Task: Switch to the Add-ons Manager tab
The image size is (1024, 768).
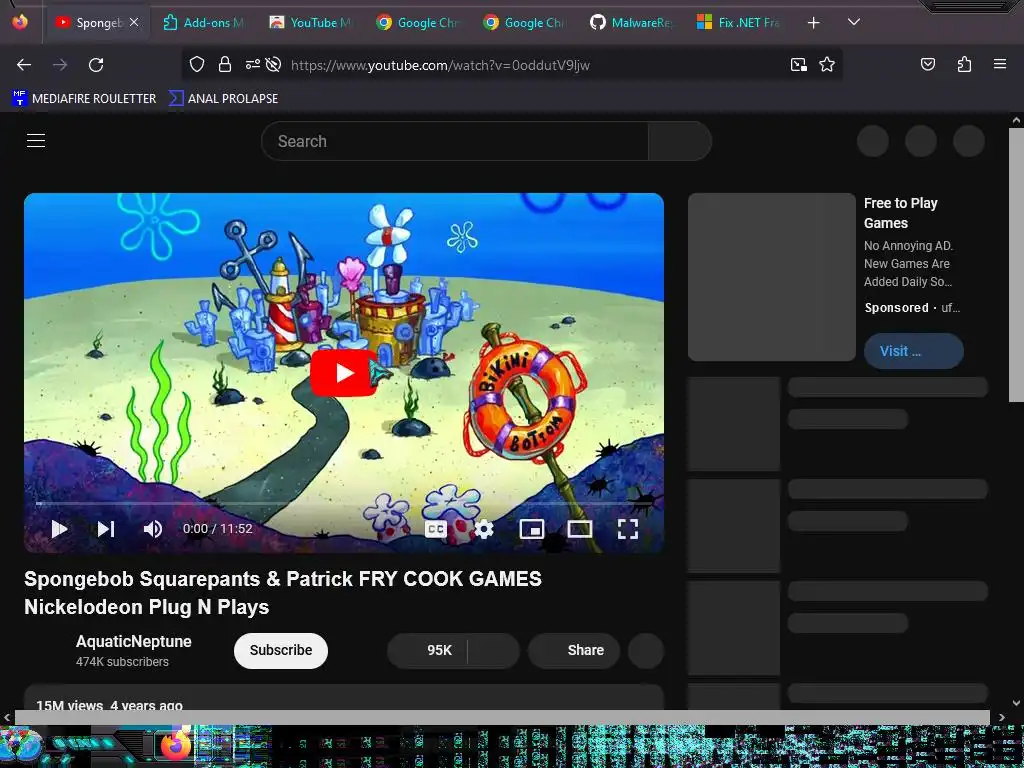Action: (204, 23)
